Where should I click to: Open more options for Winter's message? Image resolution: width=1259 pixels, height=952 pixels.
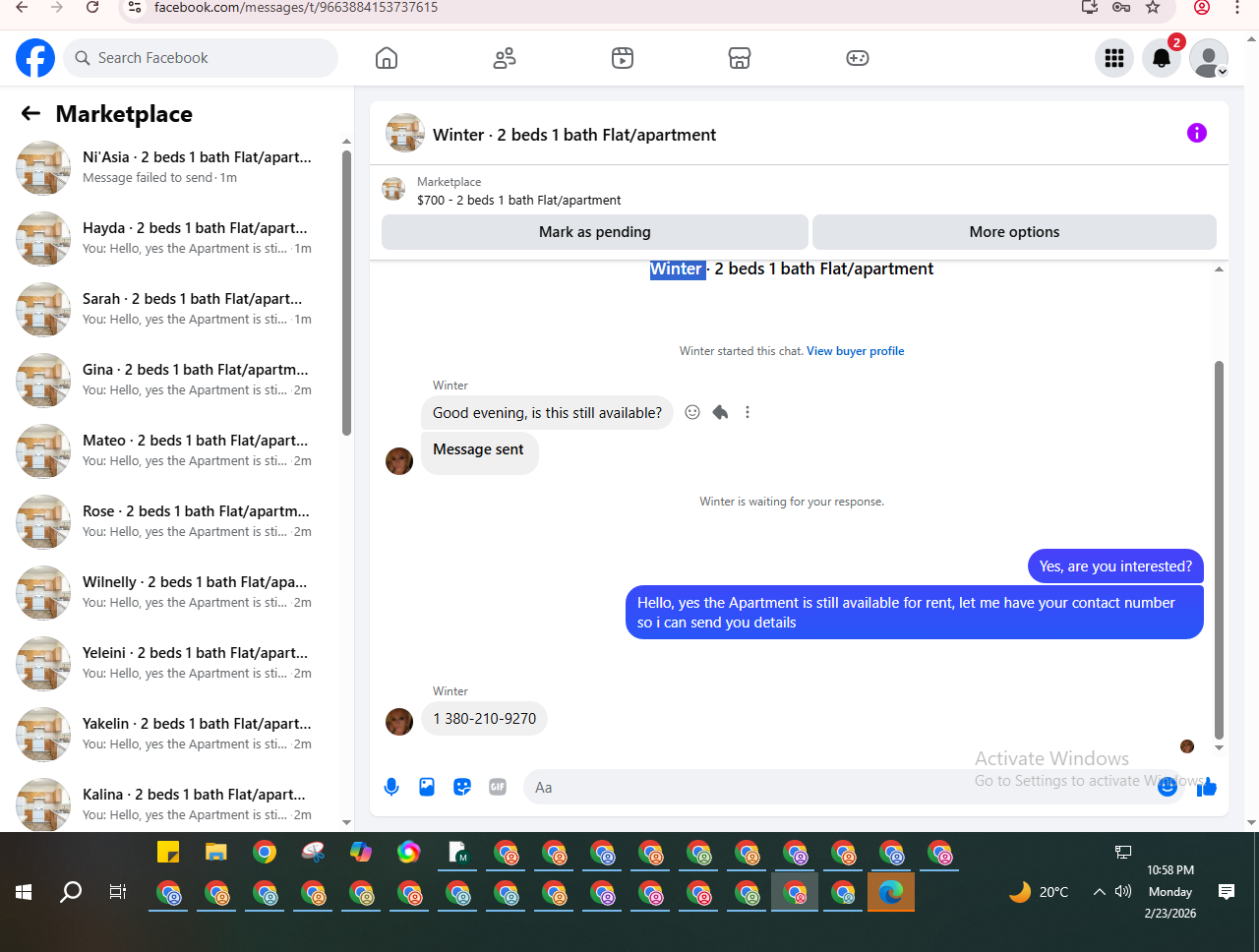[x=748, y=412]
